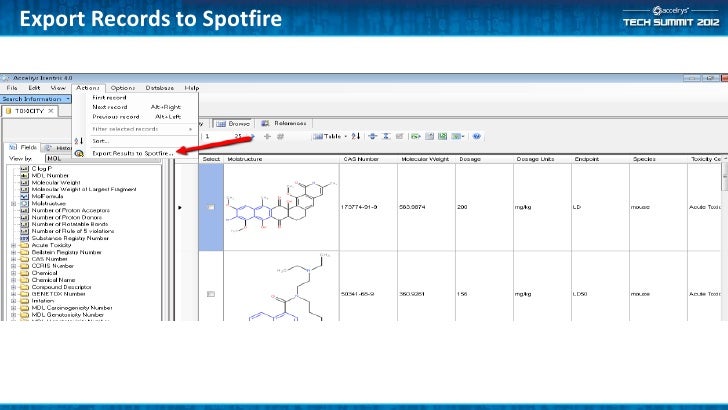Click the Species column header
This screenshot has width=728, height=410.
(658, 159)
